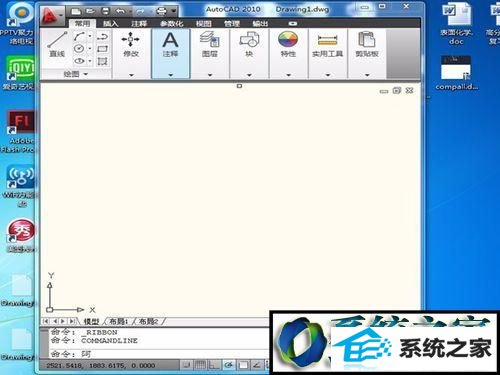Toggle ortho mode in status bar
This screenshot has height=375, width=500.
coord(214,365)
